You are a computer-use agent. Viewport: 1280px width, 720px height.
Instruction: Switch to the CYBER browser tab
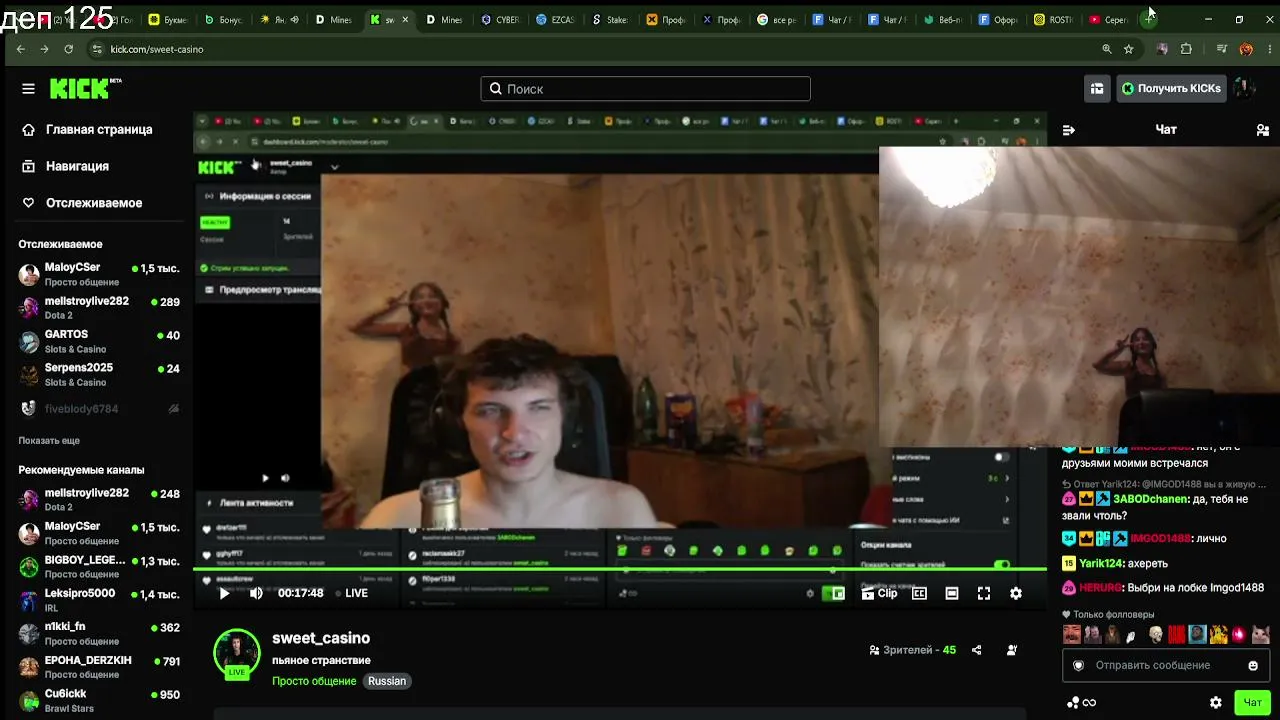pyautogui.click(x=500, y=19)
